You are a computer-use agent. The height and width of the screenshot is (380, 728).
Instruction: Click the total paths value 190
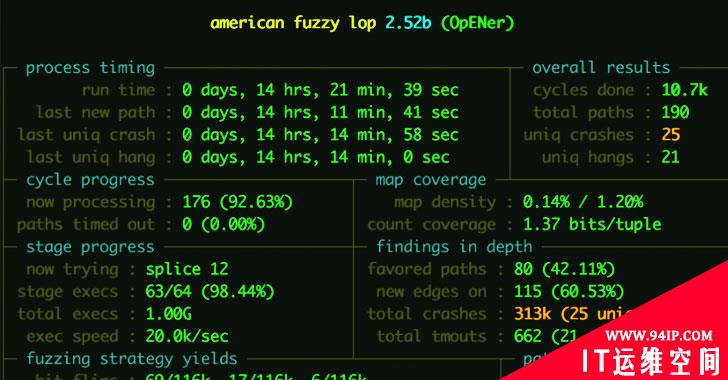676,112
